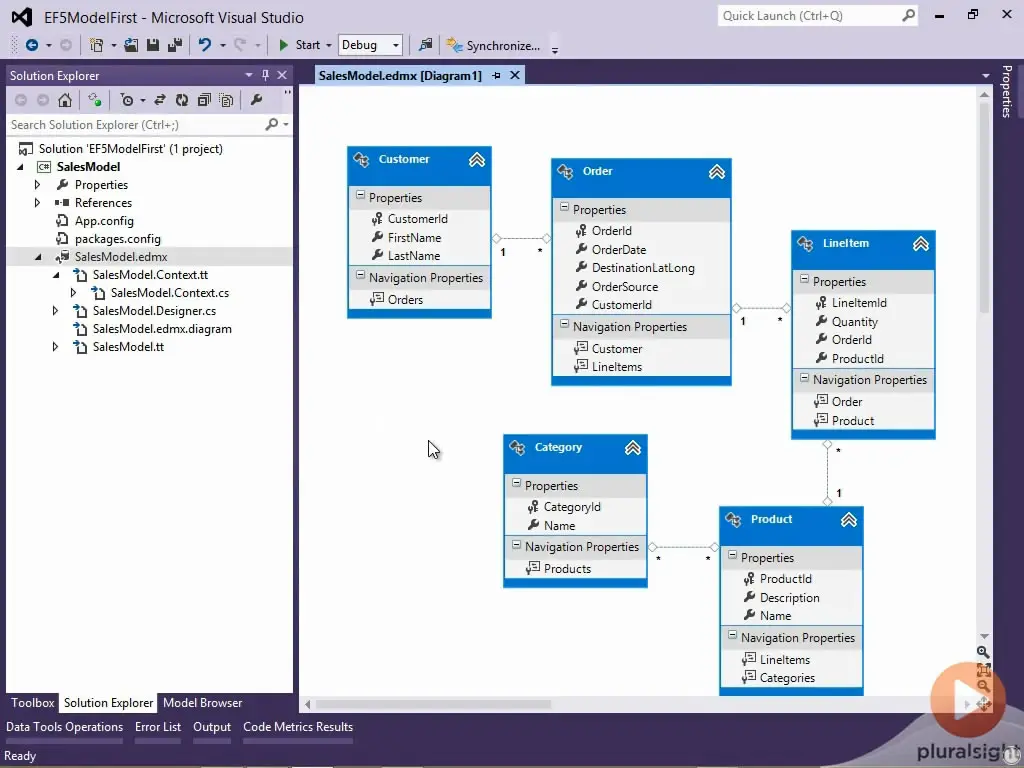Collapse LineItem Properties section

point(805,280)
